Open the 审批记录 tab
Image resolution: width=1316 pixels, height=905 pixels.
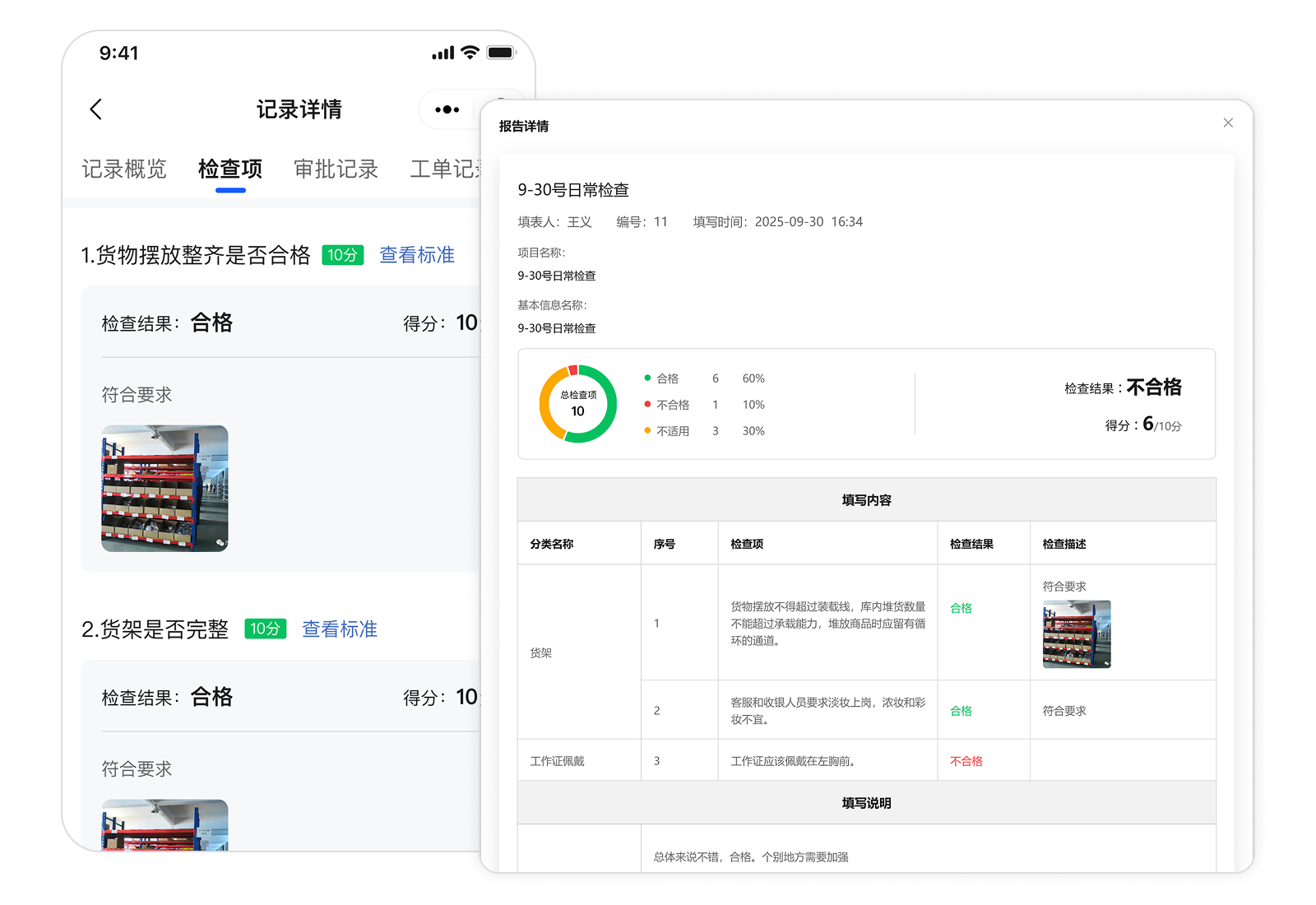(336, 169)
